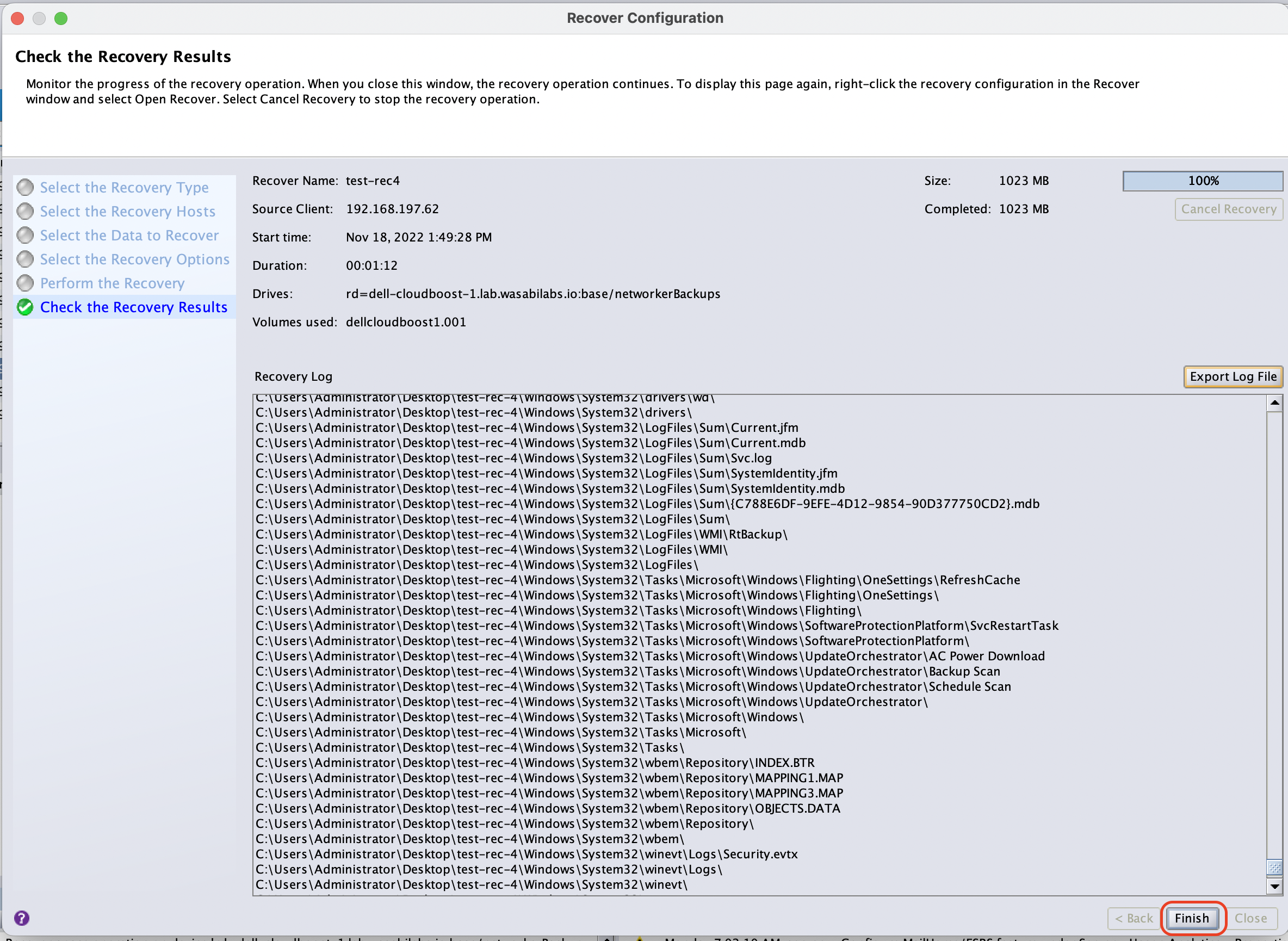Click volumes used dellcloudboost1.001
Image resolution: width=1288 pixels, height=941 pixels.
click(x=406, y=323)
